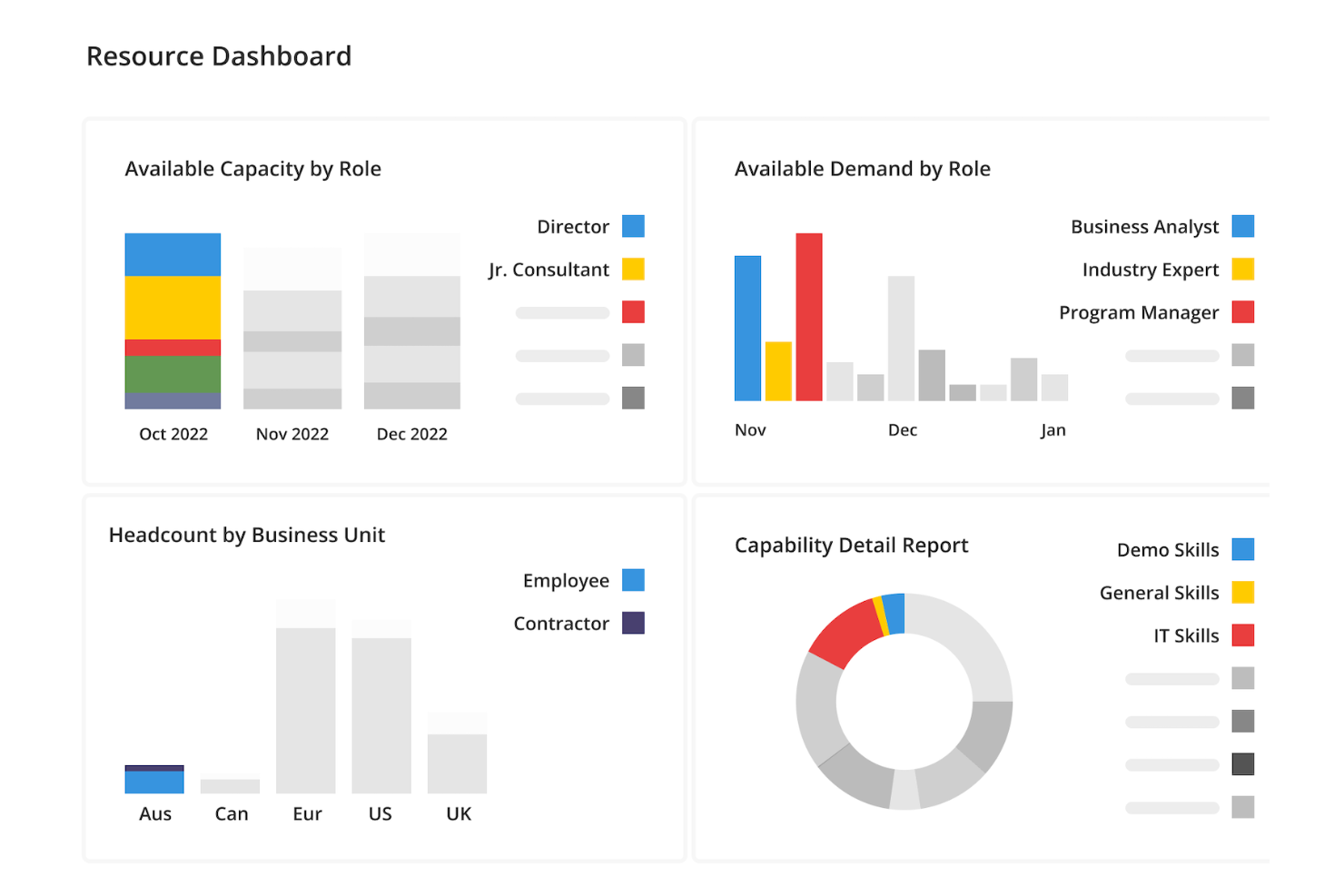Select the "US" axis label
Viewport: 1344px width, 896px height.
click(x=380, y=814)
